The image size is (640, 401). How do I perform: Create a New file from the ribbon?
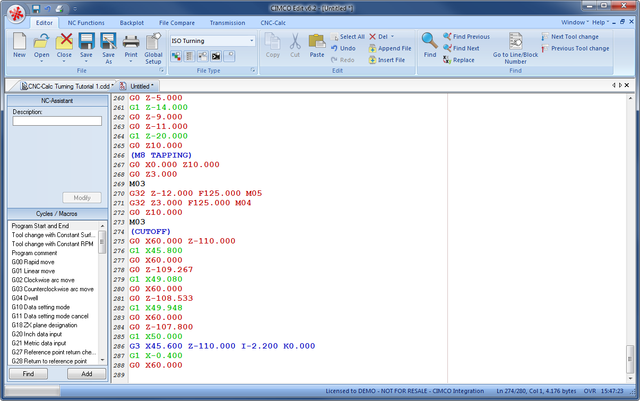(19, 45)
